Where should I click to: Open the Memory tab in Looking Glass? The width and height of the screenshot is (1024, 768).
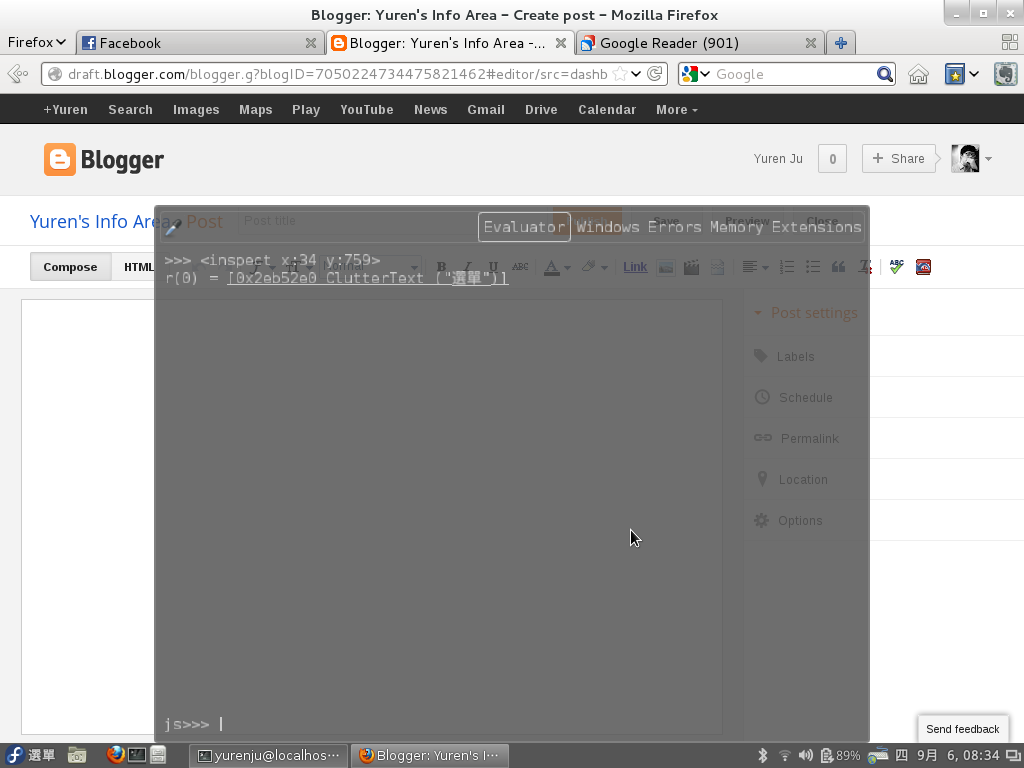pos(736,227)
